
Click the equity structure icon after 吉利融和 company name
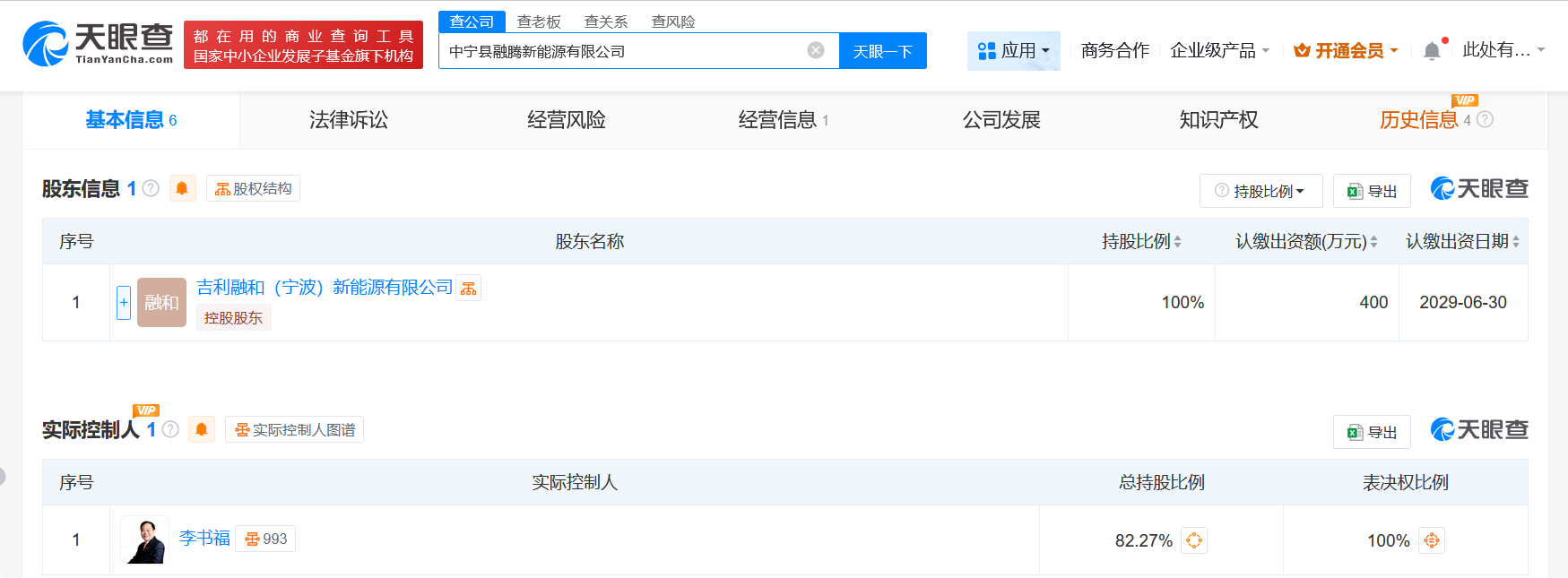click(x=469, y=288)
